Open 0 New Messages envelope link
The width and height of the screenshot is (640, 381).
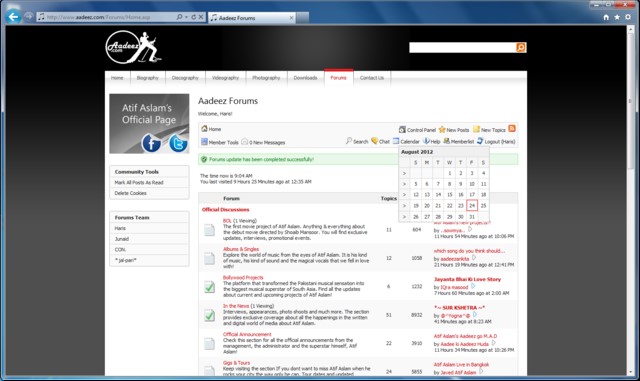263,142
